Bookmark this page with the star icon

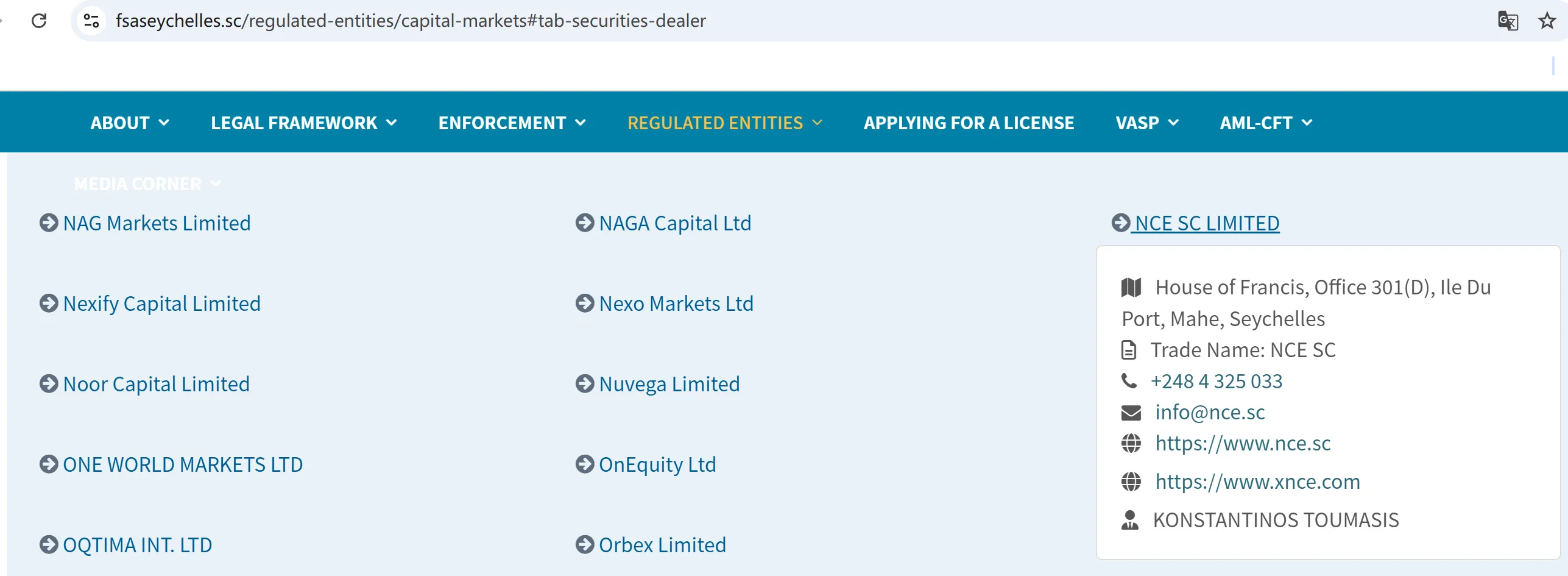click(1547, 21)
